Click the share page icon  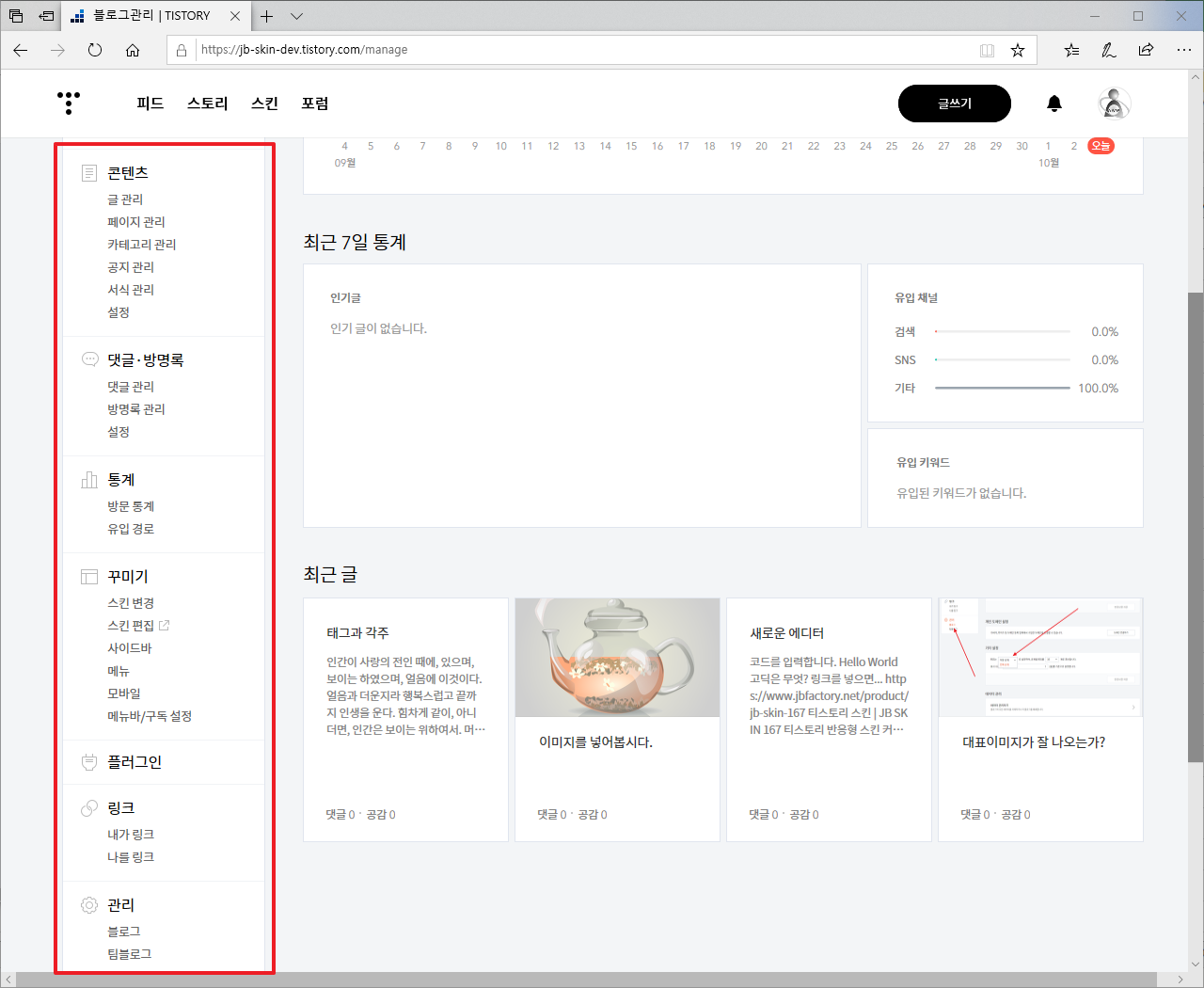click(x=1146, y=50)
